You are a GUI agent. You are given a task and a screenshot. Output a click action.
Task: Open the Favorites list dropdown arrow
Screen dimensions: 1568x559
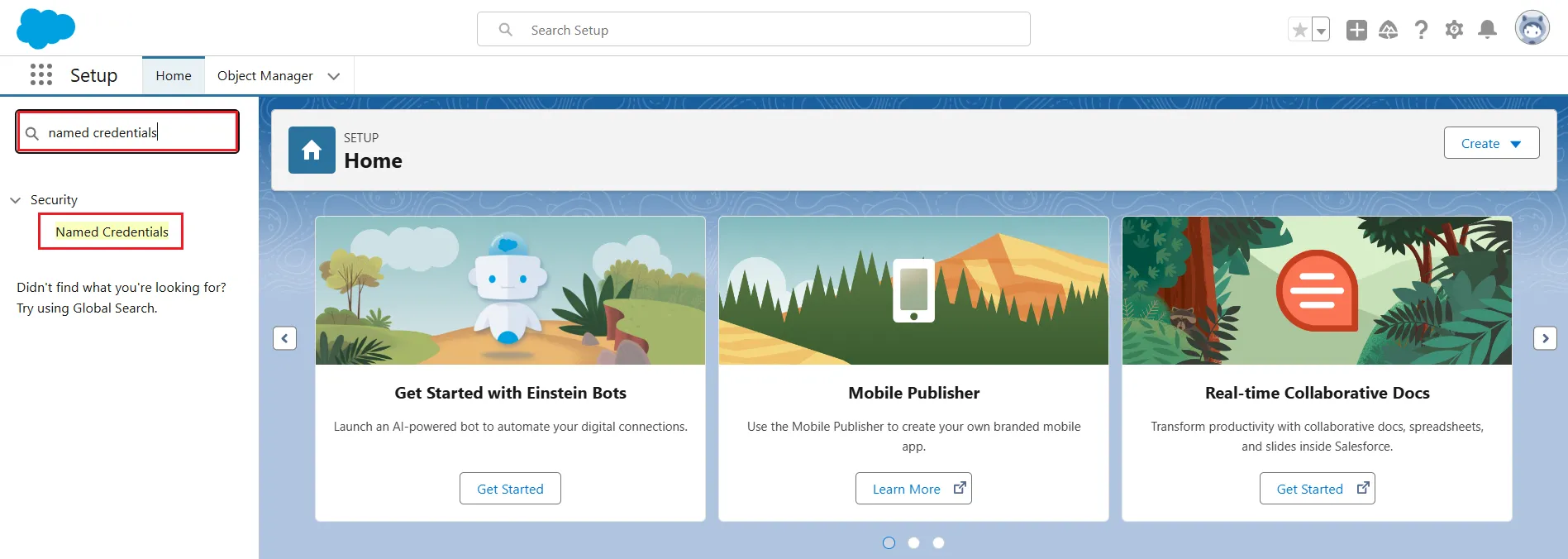click(x=1321, y=31)
